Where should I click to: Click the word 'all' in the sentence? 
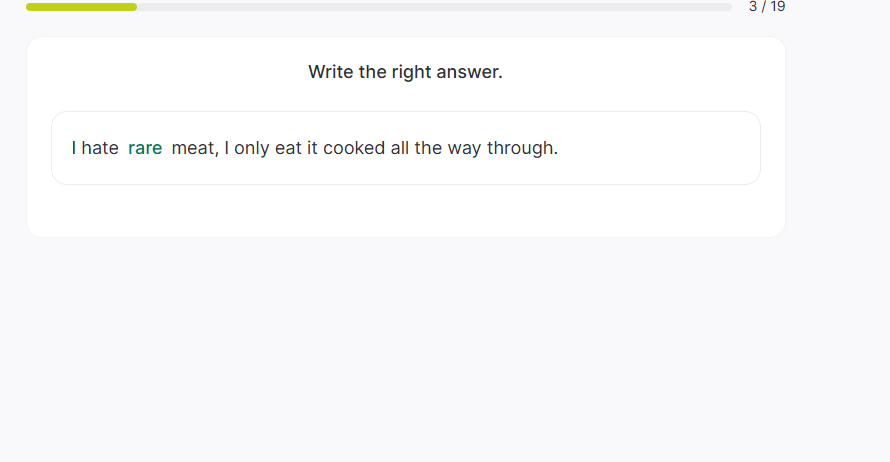(400, 148)
